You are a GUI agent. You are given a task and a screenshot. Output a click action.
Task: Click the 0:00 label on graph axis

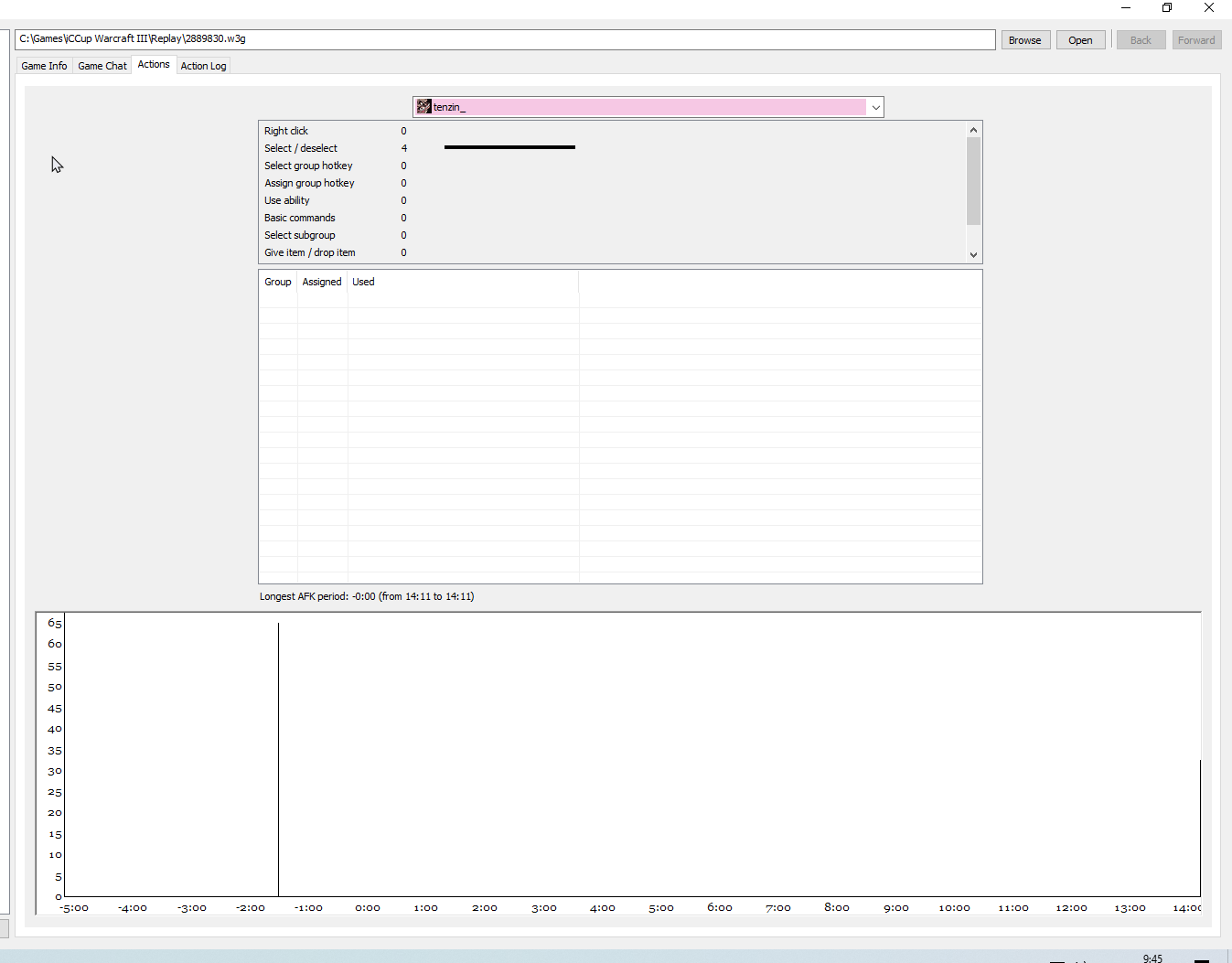click(368, 908)
